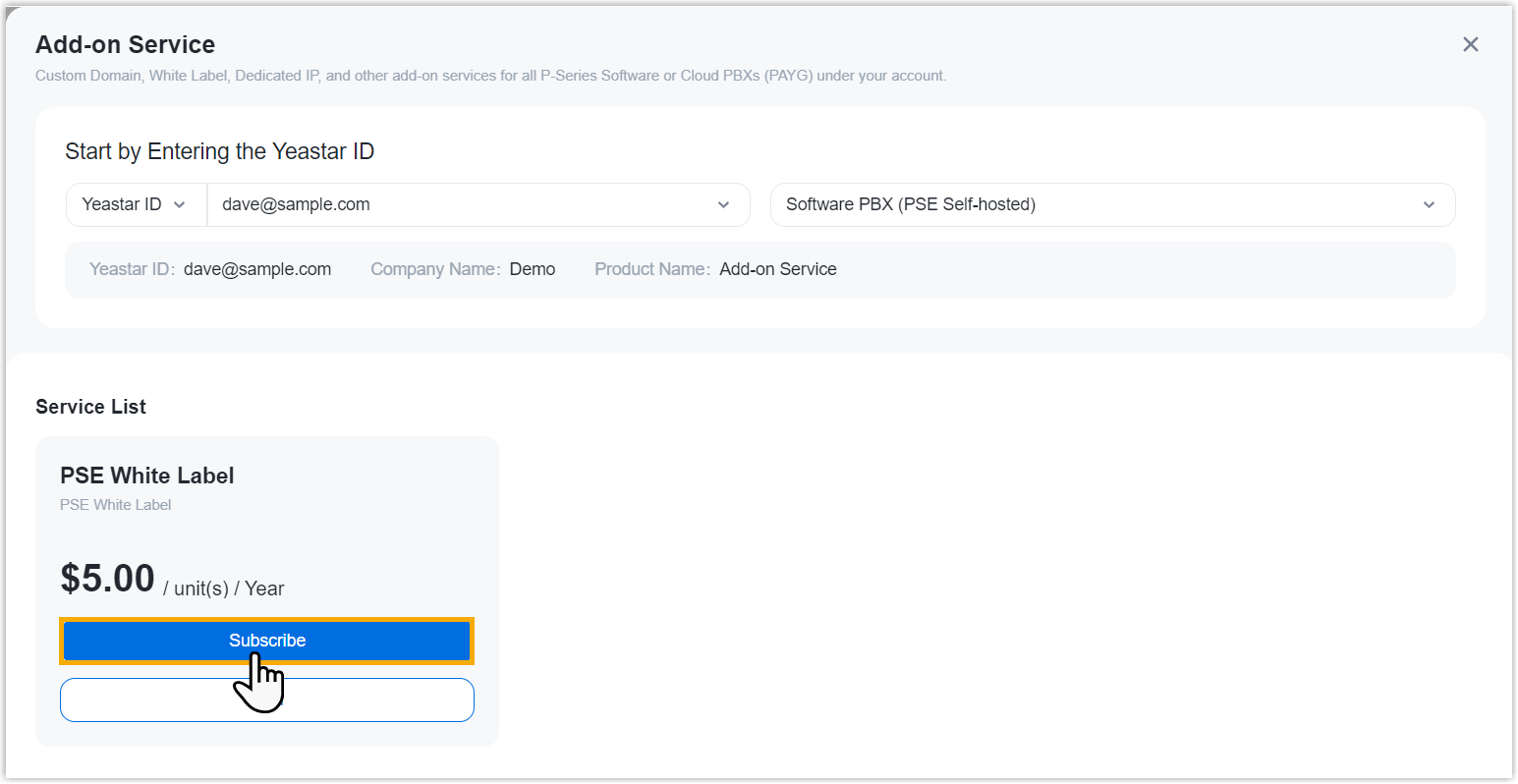Click the Product Name value Add-on Service
This screenshot has width=1518, height=784.
pos(778,269)
